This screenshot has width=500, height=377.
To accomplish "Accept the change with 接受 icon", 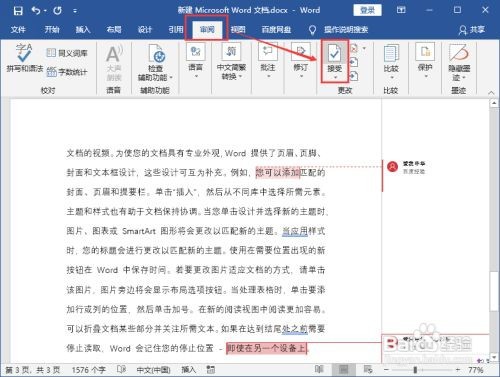I will point(334,53).
